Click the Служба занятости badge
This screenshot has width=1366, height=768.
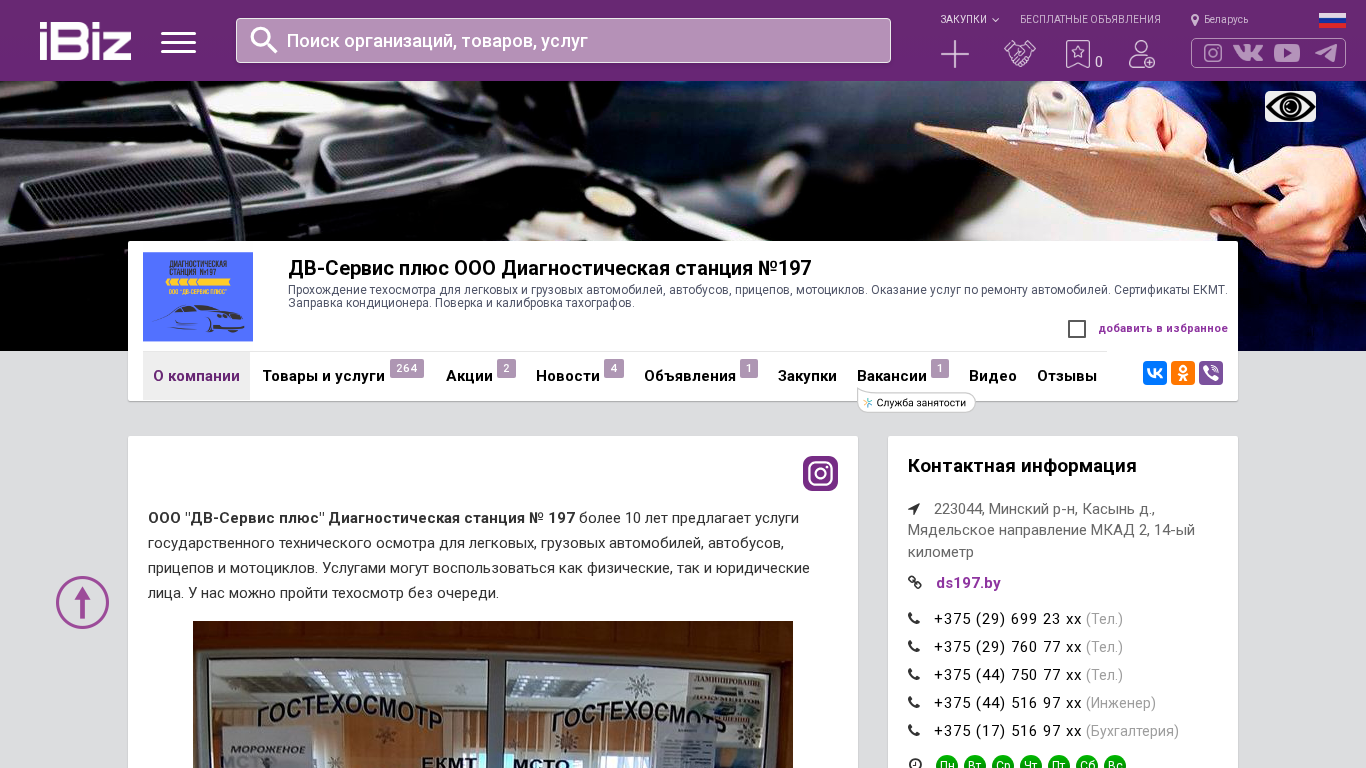click(916, 402)
